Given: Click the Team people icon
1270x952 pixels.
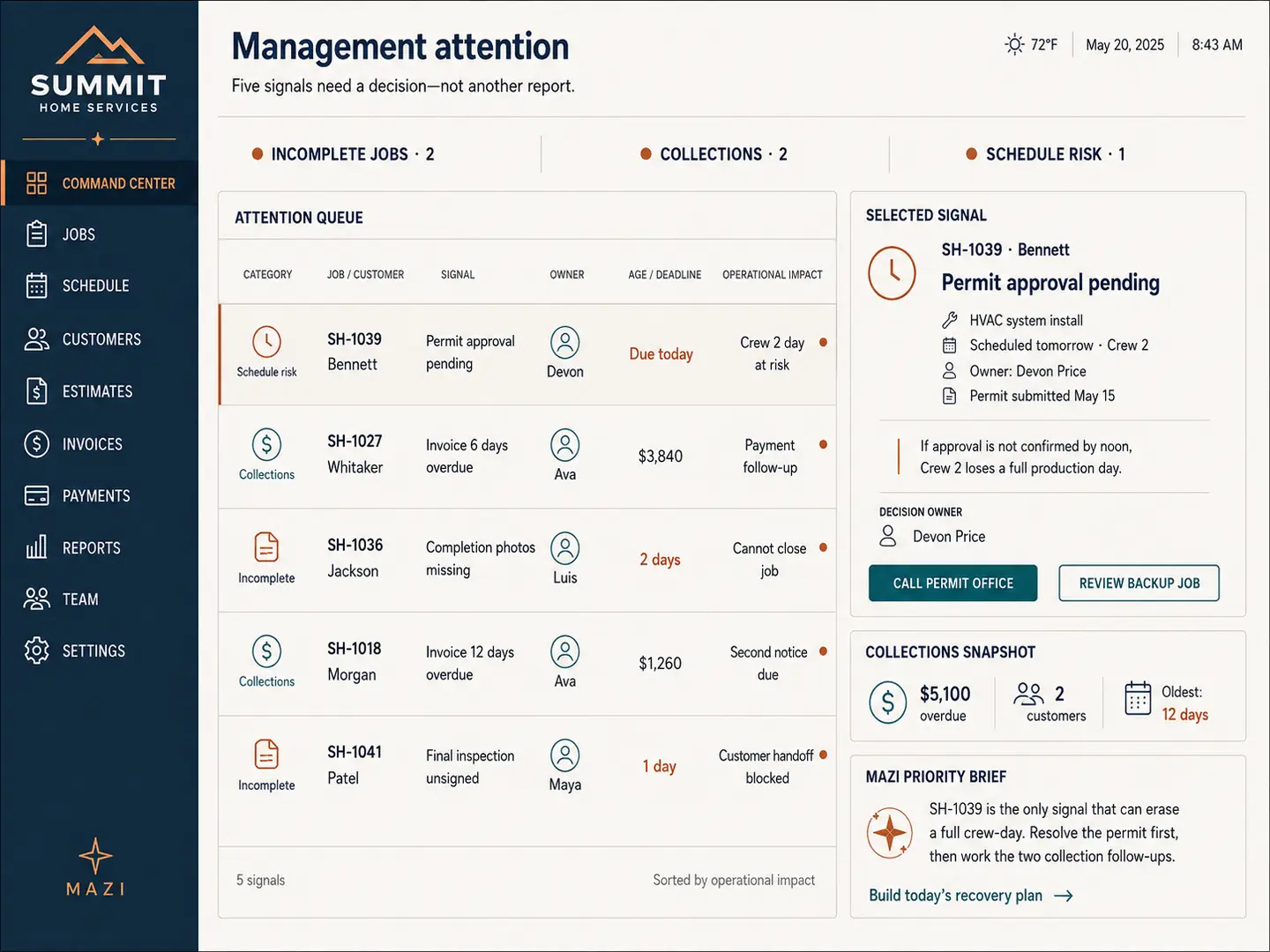Looking at the screenshot, I should click(36, 599).
